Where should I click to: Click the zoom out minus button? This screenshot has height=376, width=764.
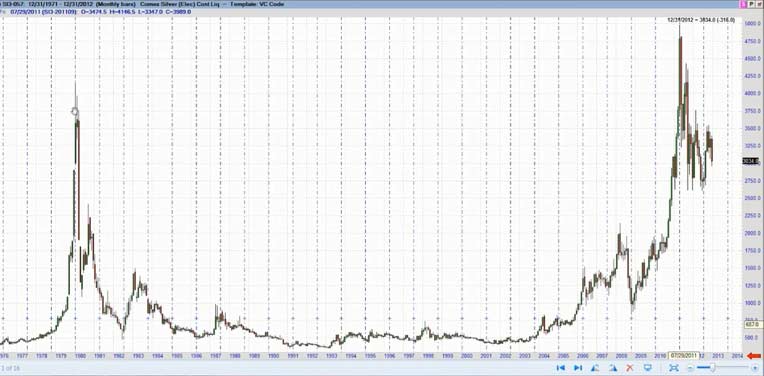coord(691,368)
